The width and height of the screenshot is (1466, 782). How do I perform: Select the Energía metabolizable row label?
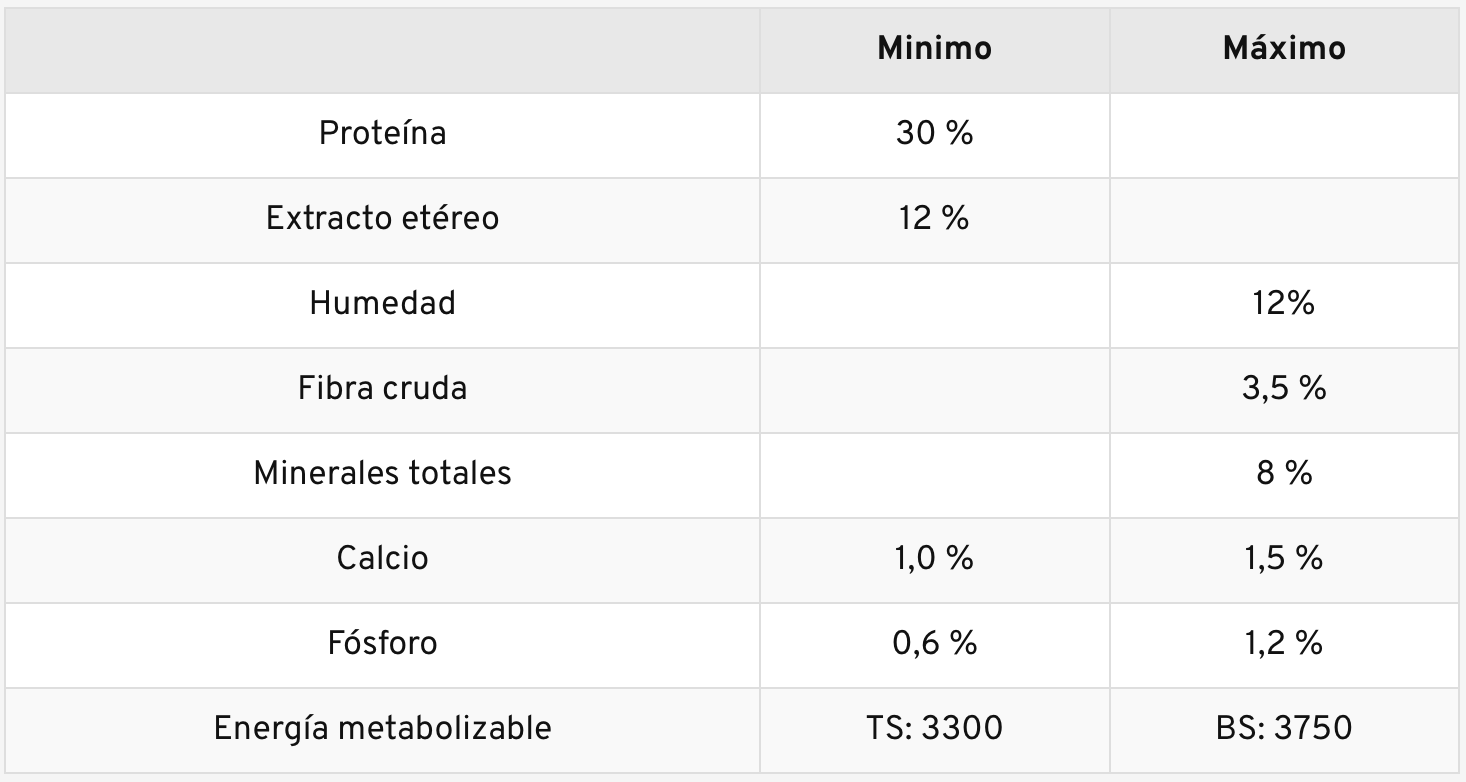[382, 728]
